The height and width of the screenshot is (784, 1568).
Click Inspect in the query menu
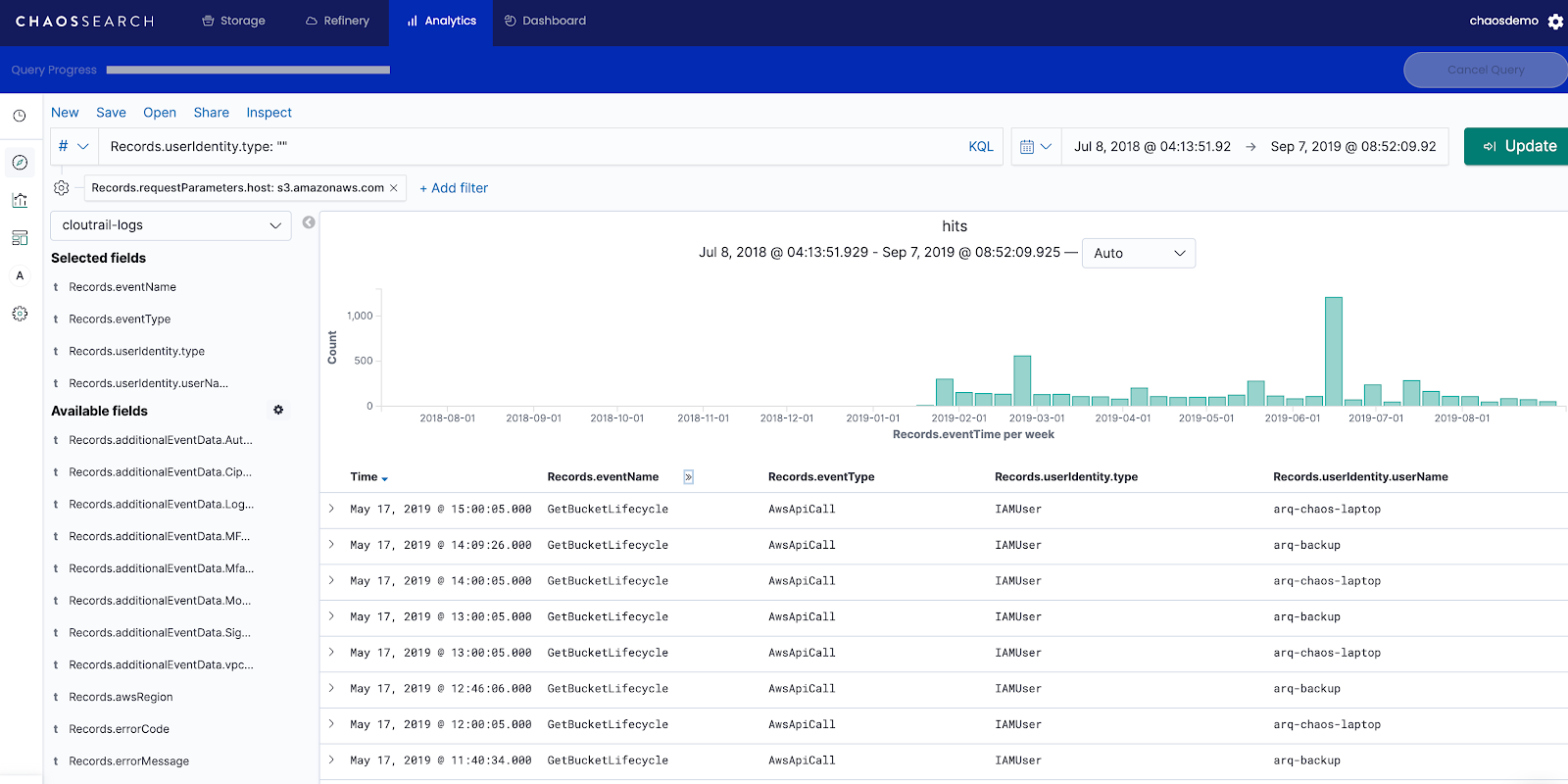click(269, 113)
